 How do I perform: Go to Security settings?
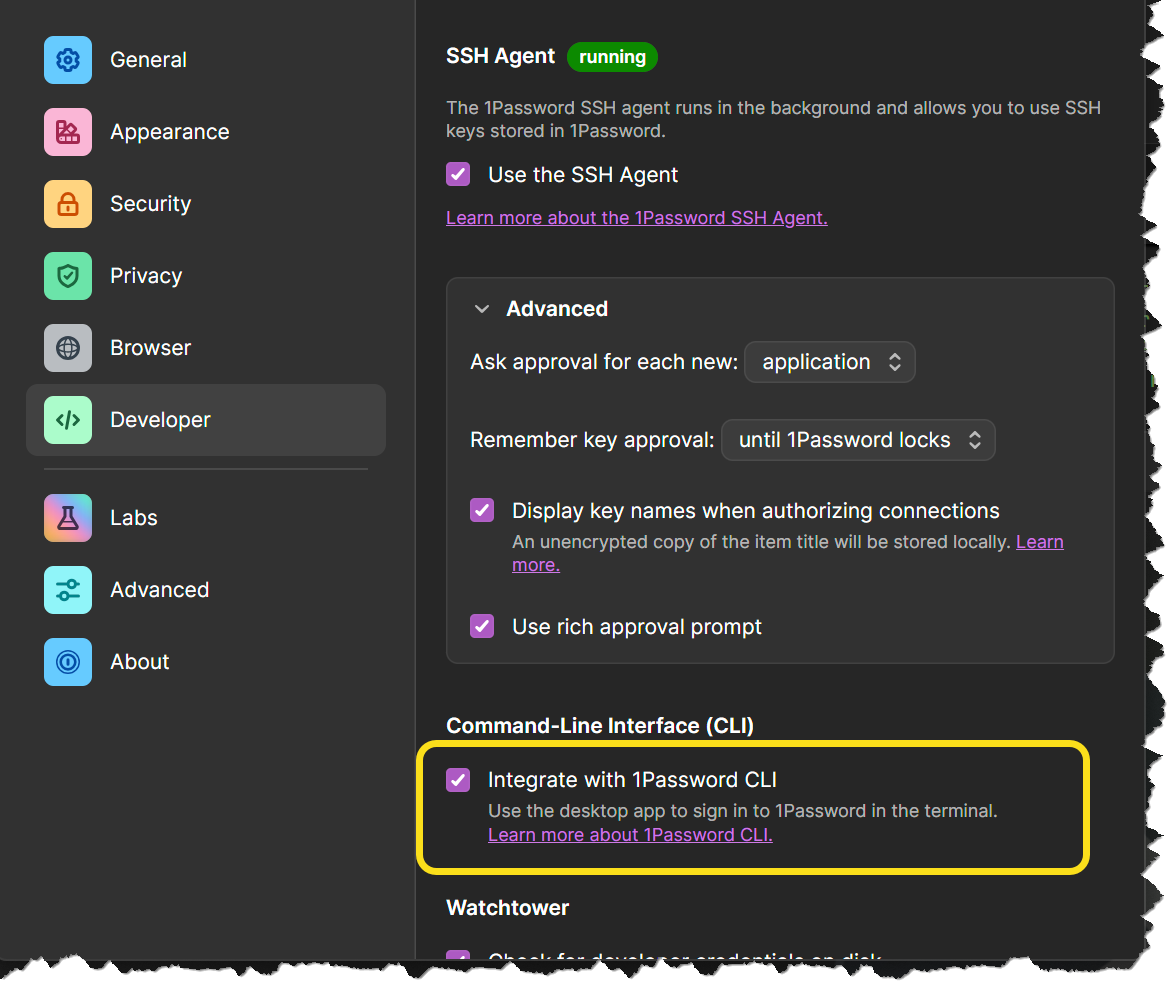point(205,204)
